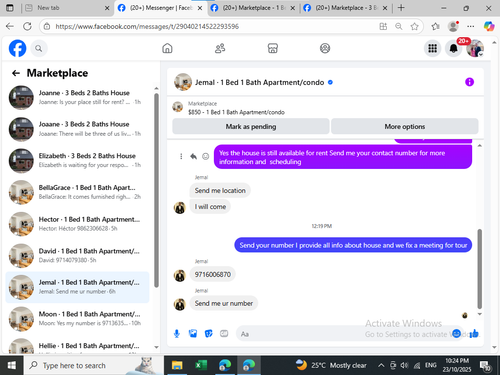Open the Marketplace storefront icon

point(273,48)
